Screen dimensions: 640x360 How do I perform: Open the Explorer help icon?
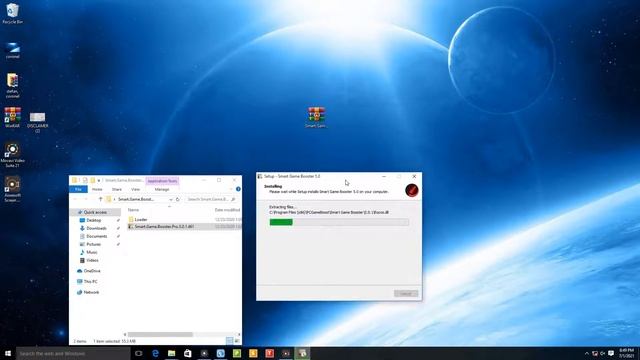(x=238, y=189)
